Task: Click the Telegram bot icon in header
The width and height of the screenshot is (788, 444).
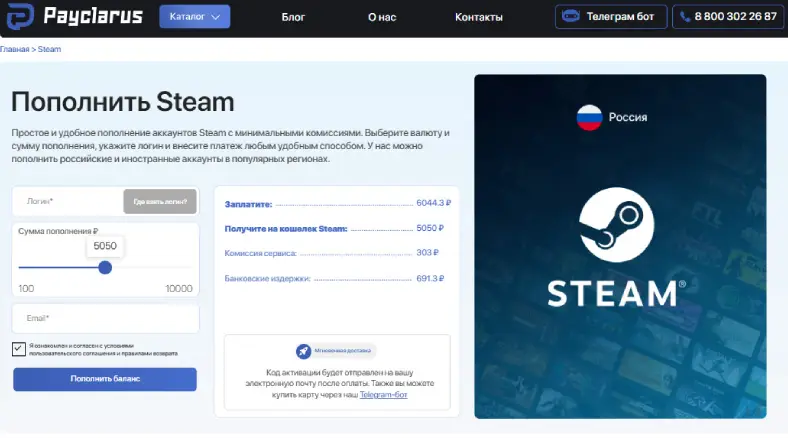Action: (x=571, y=17)
